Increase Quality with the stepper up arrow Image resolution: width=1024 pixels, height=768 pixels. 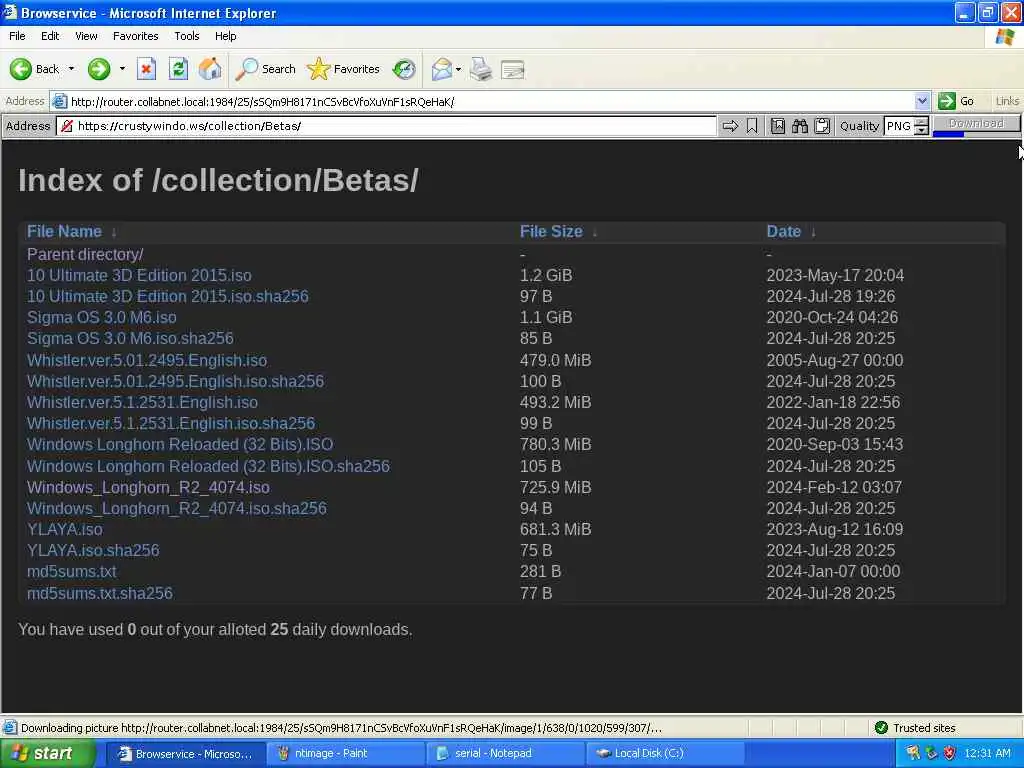tap(921, 121)
